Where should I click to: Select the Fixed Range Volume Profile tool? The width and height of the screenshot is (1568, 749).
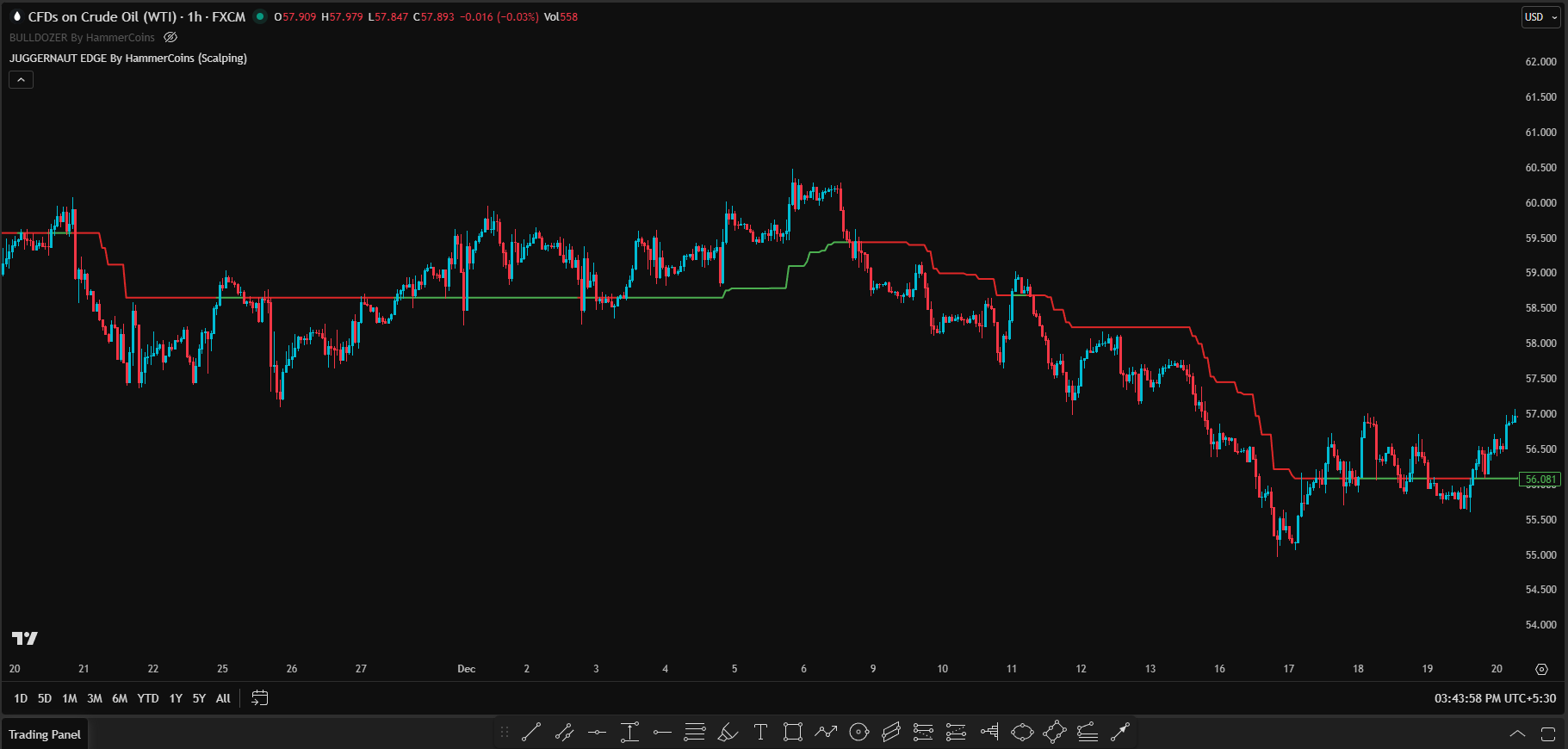tap(989, 732)
